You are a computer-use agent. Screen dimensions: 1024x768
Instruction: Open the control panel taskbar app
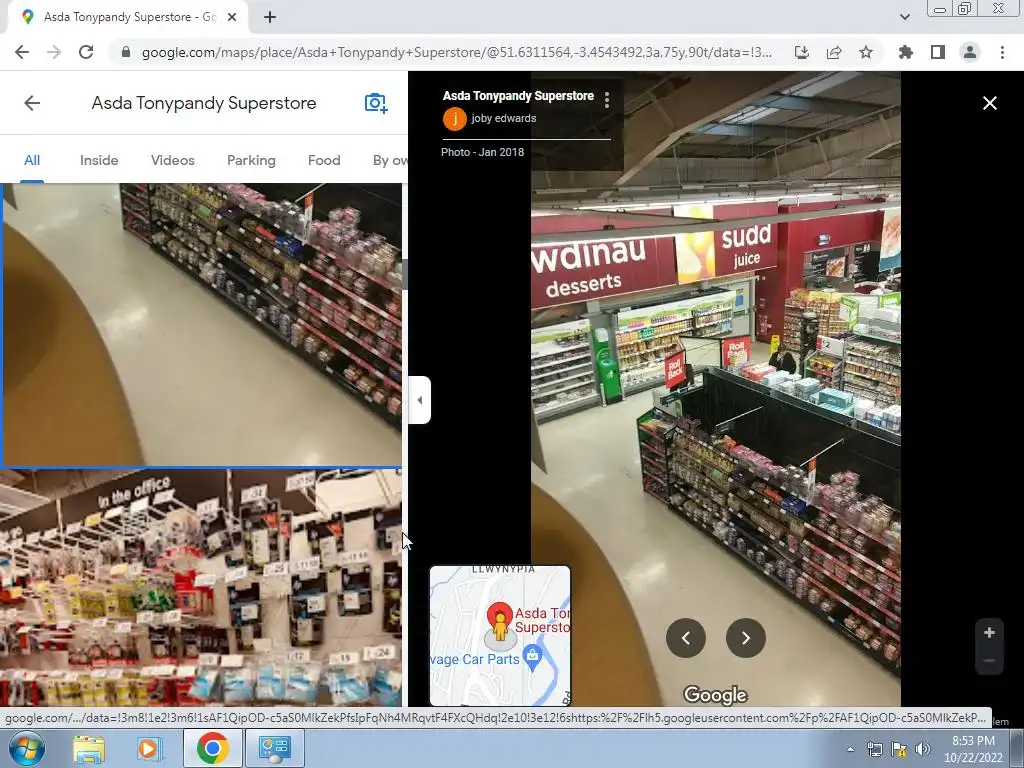click(x=274, y=748)
